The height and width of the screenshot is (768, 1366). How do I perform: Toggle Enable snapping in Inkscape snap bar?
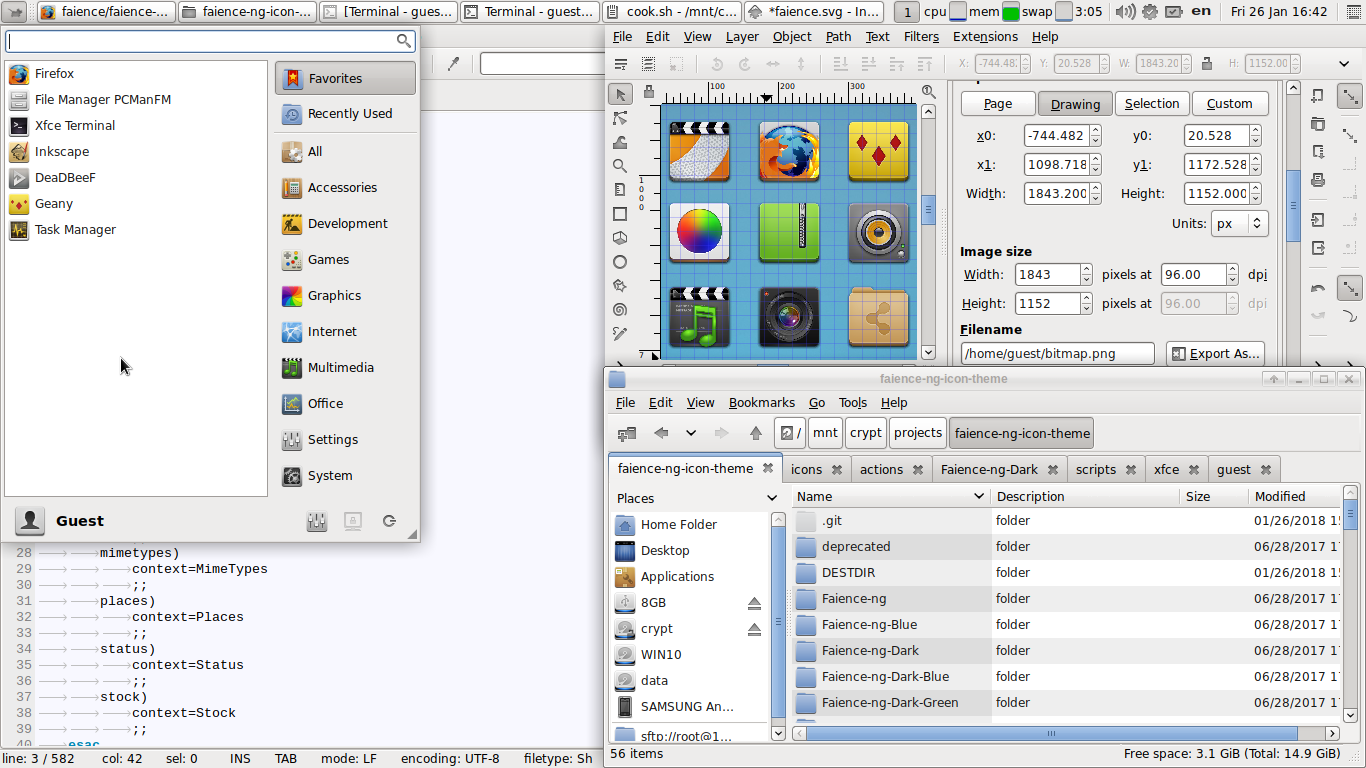tap(1350, 96)
